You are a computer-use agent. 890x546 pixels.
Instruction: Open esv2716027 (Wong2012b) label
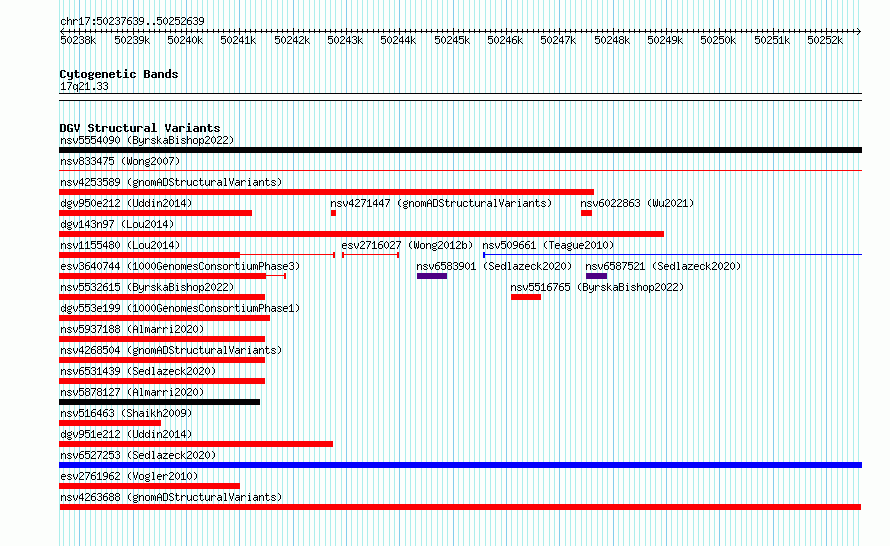[x=407, y=245]
